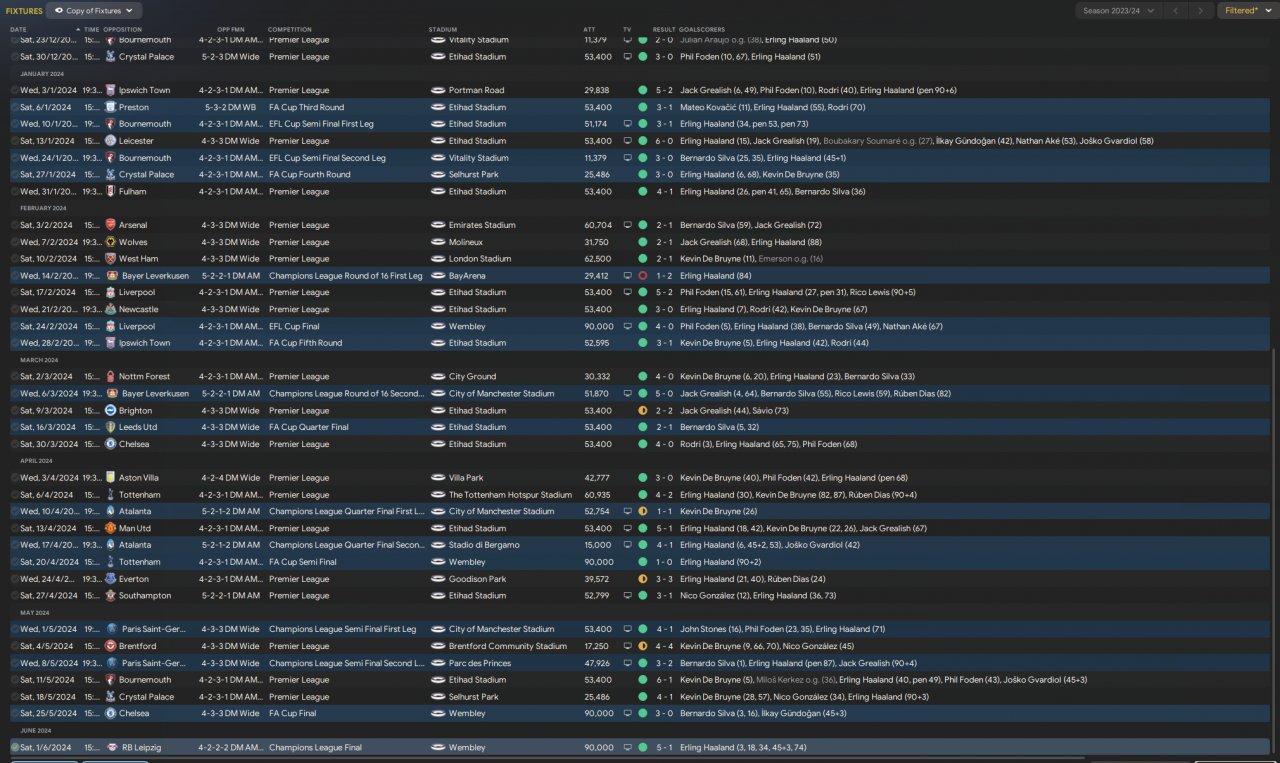Image resolution: width=1280 pixels, height=763 pixels.
Task: Open the Filtered dropdown
Action: 1248,11
